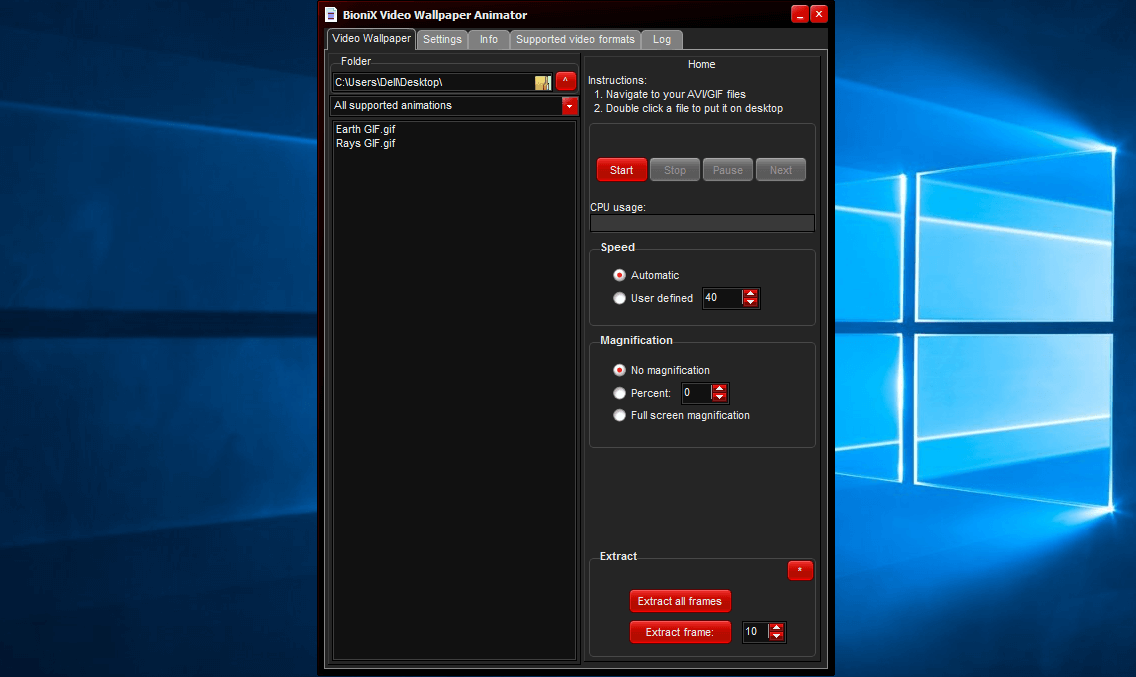Image resolution: width=1136 pixels, height=677 pixels.
Task: Click the Extract frame button
Action: coord(680,632)
